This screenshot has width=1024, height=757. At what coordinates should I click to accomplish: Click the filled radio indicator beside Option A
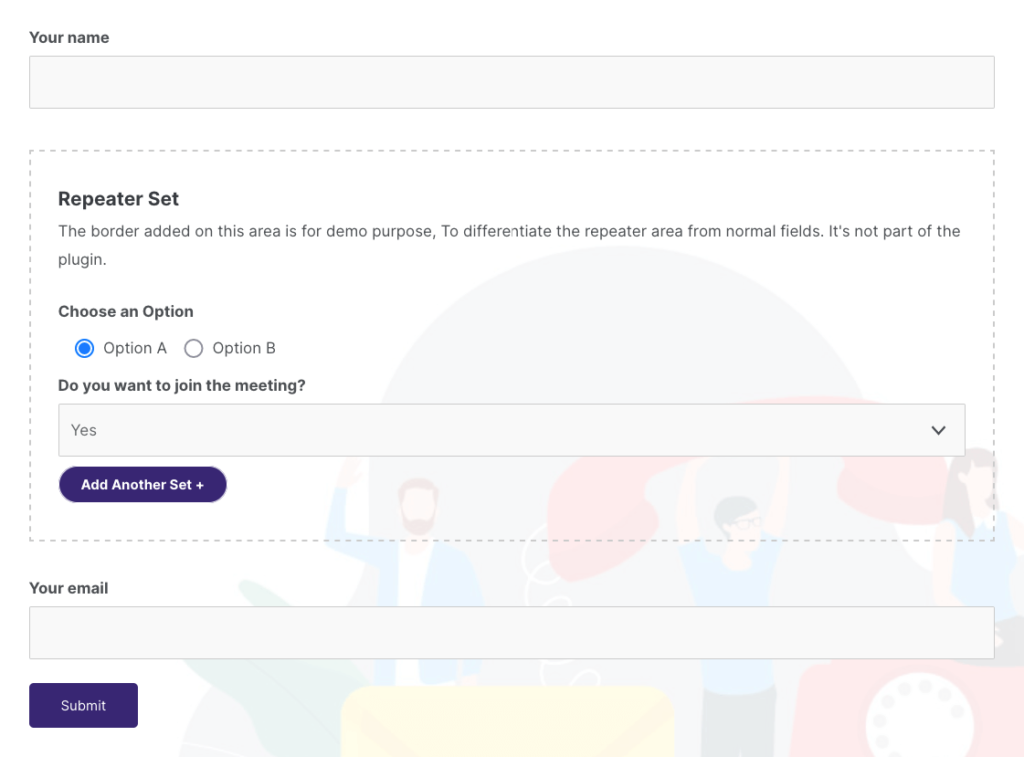point(85,348)
